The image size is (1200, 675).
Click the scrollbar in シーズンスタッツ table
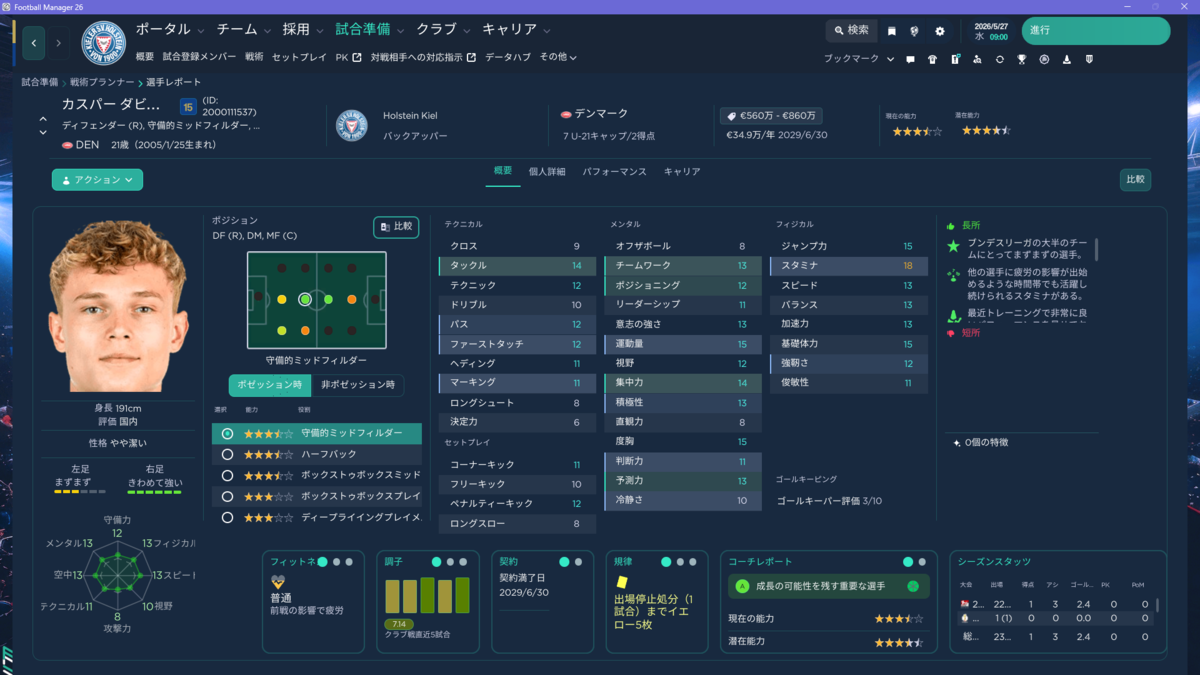point(1158,606)
